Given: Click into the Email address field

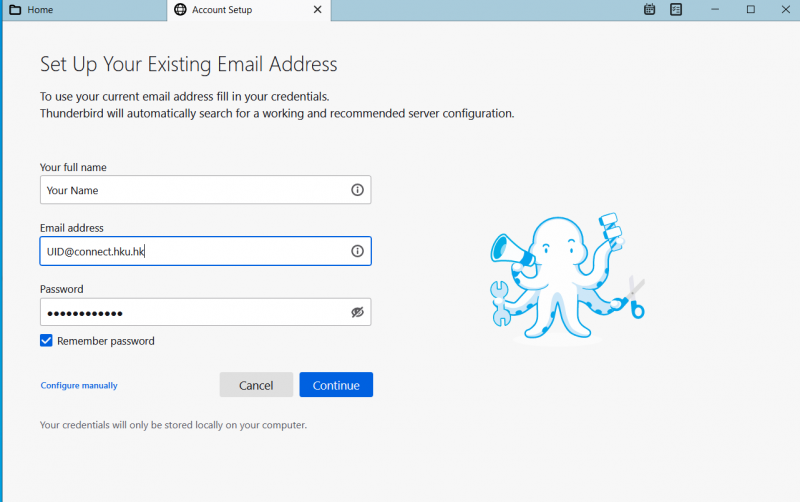Looking at the screenshot, I should click(x=205, y=251).
